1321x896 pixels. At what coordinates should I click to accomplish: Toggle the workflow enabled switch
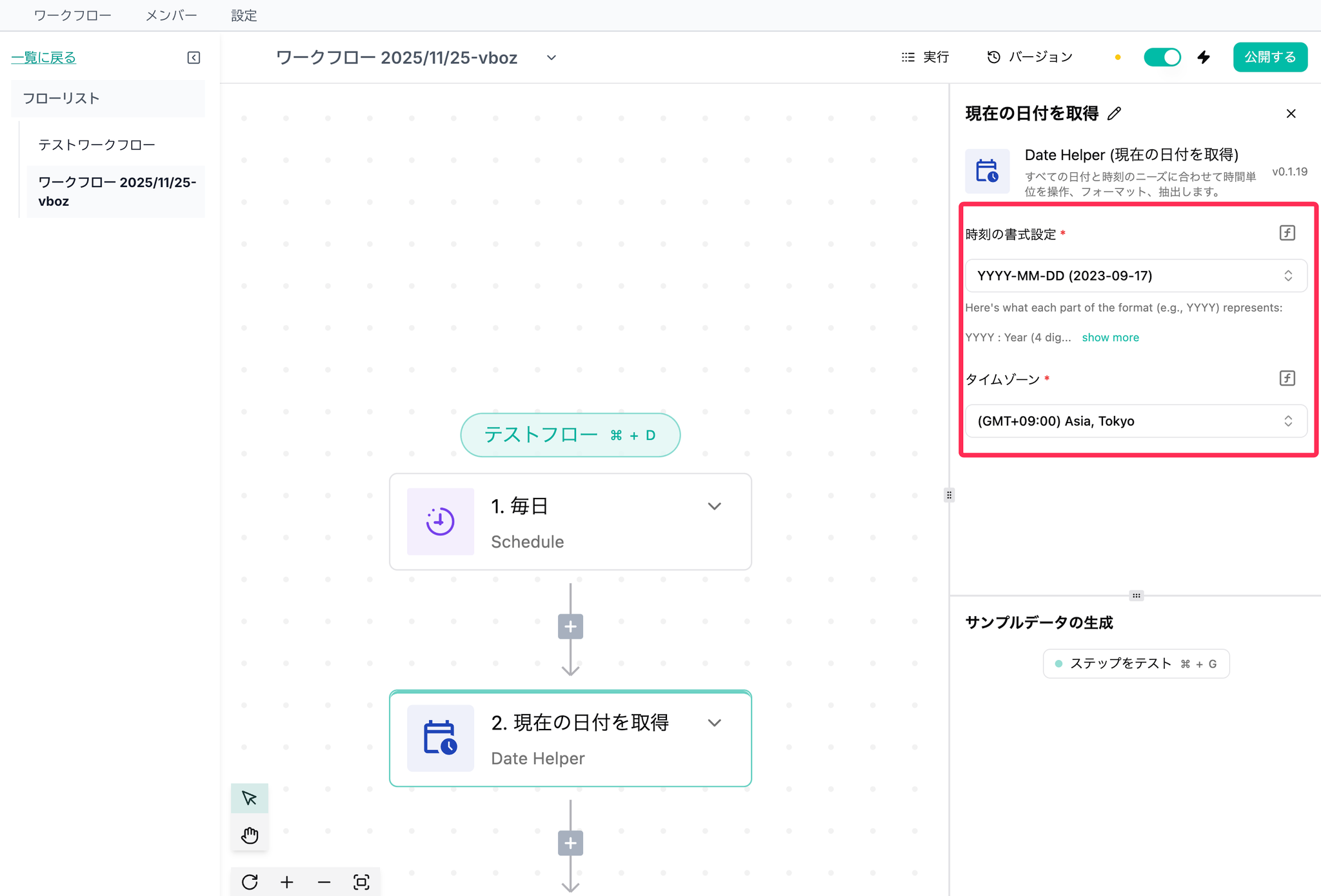1162,57
